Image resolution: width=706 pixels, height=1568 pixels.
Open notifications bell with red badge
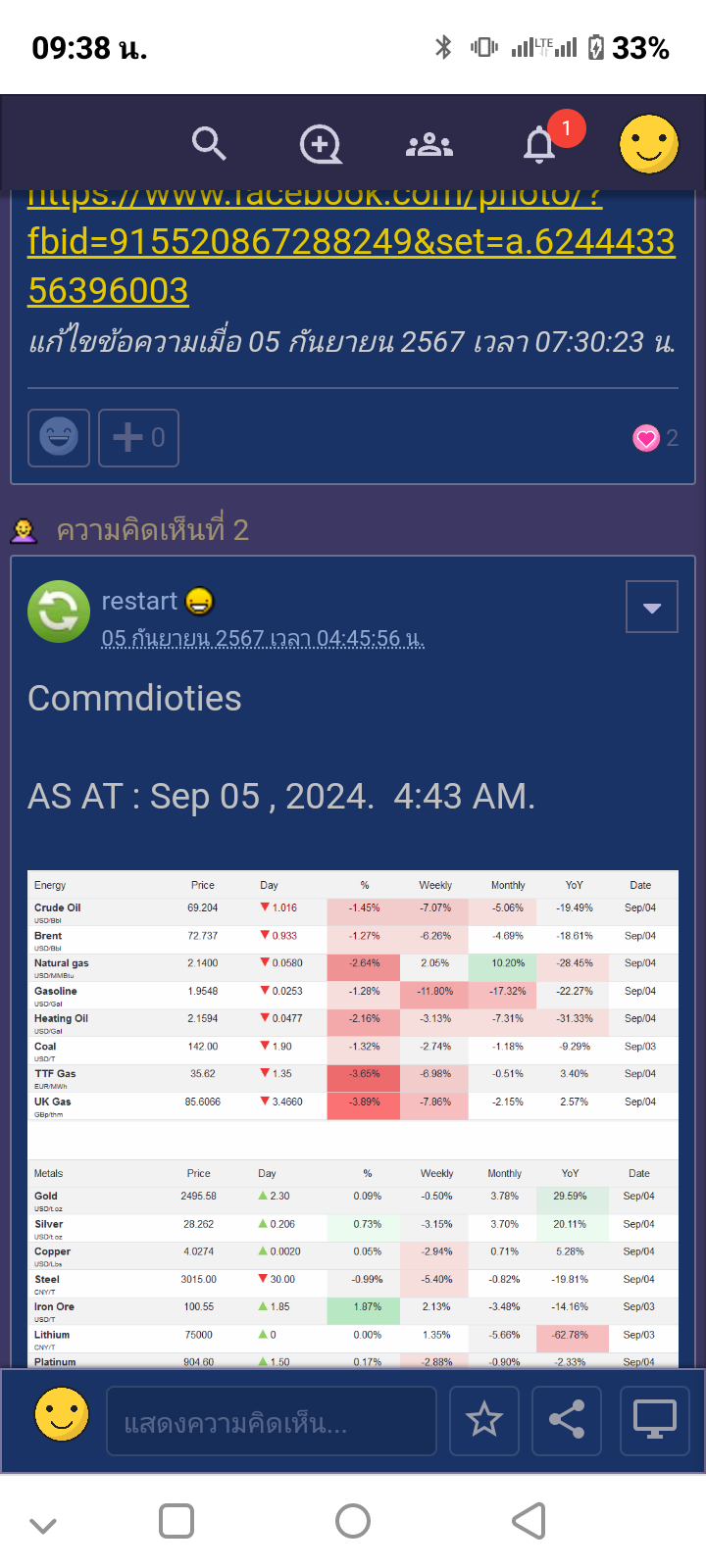coord(540,145)
